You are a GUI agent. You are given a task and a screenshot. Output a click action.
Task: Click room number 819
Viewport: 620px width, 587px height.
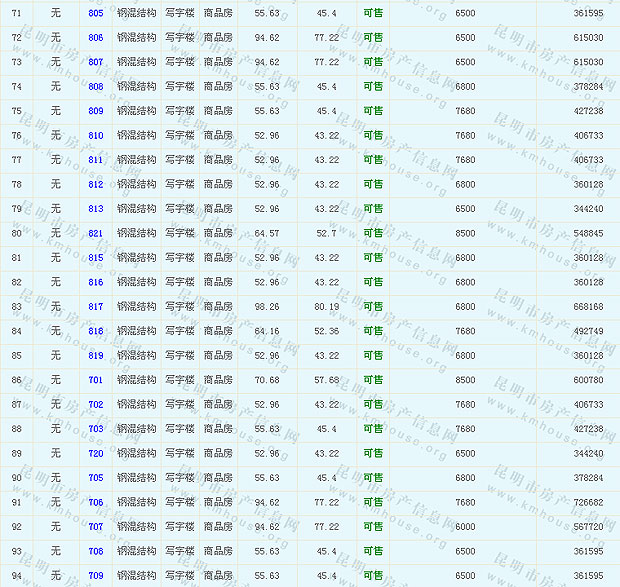96,355
